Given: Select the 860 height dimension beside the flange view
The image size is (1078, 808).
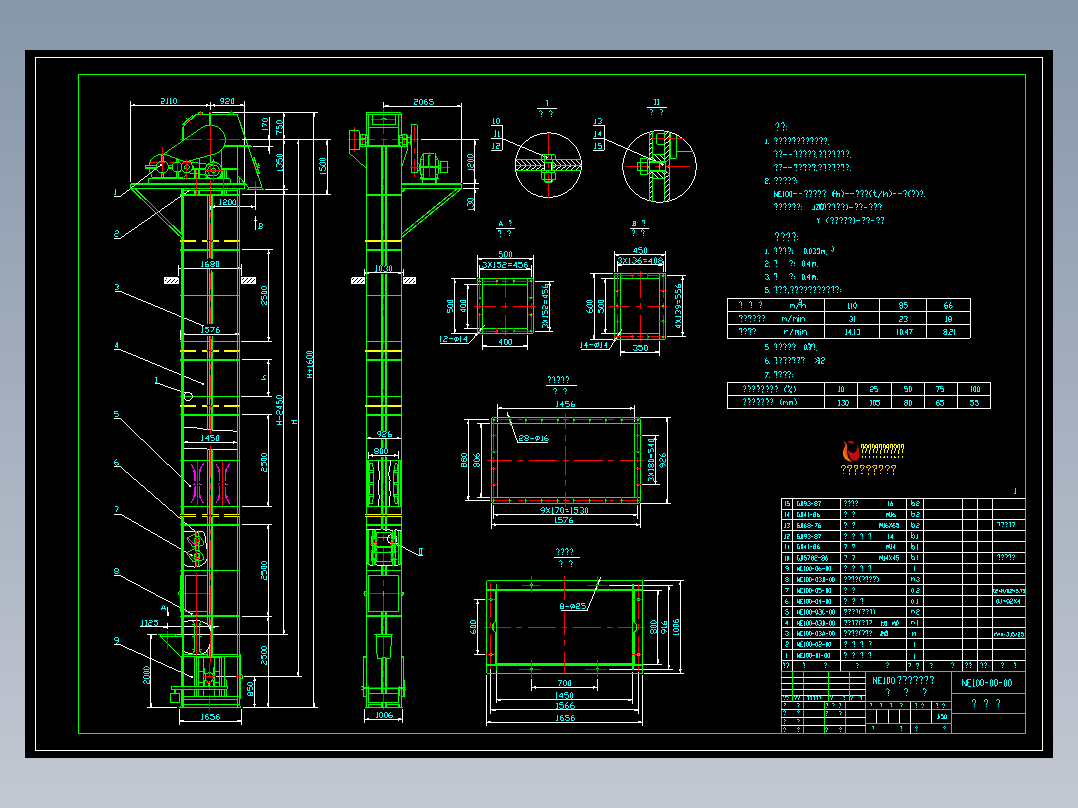Looking at the screenshot, I should click(464, 459).
